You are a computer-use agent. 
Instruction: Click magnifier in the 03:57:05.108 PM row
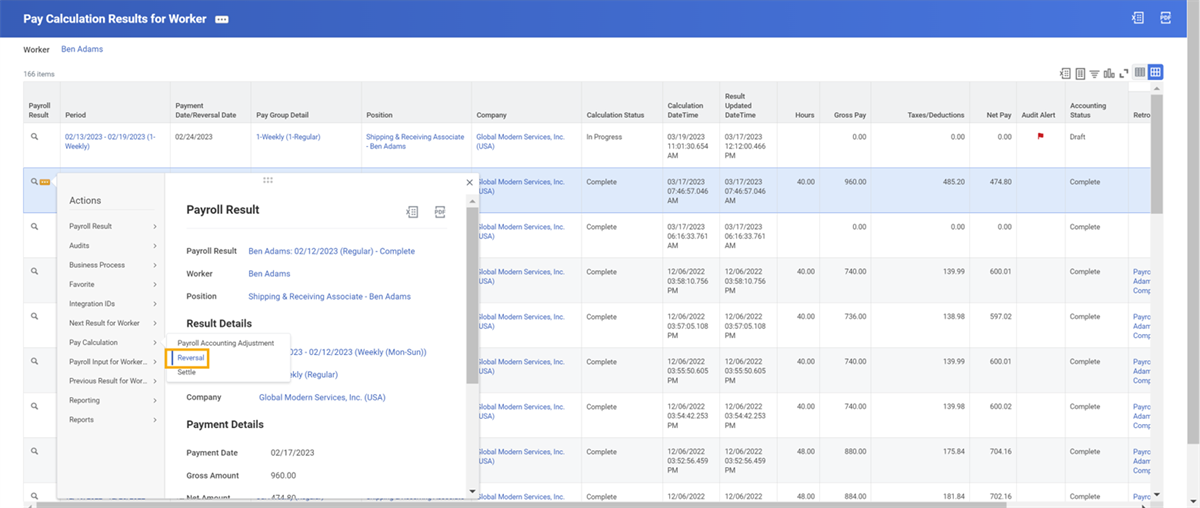[x=34, y=317]
